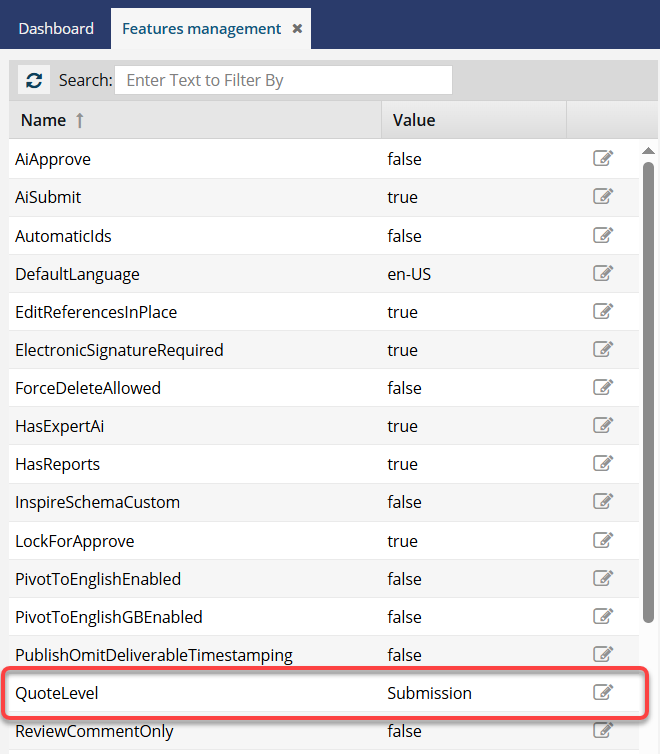660x754 pixels.
Task: Switch to the Dashboard tab
Action: click(56, 28)
